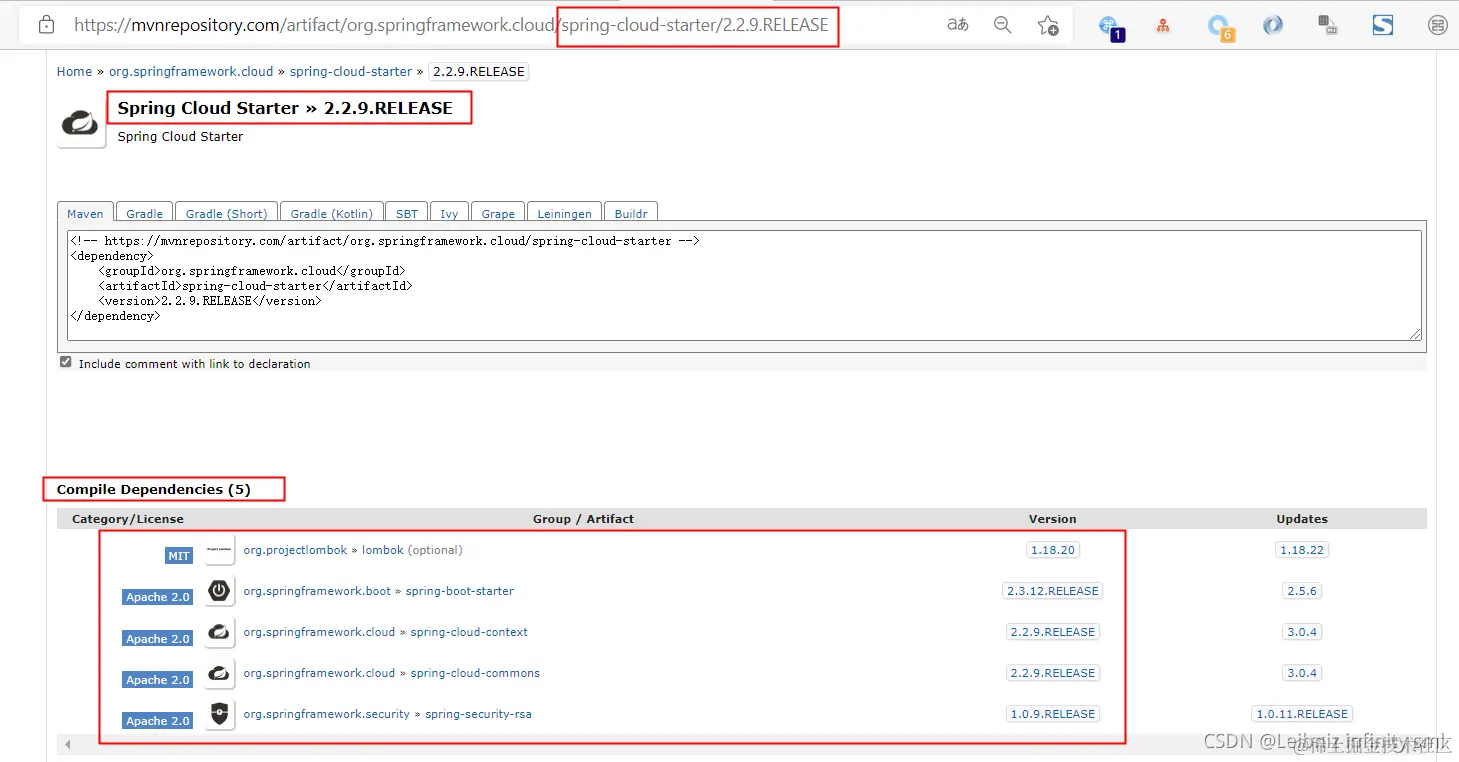Open spring-cloud-commons version 2.2.9.RELEASE
The width and height of the screenshot is (1459, 762).
pyautogui.click(x=1053, y=673)
